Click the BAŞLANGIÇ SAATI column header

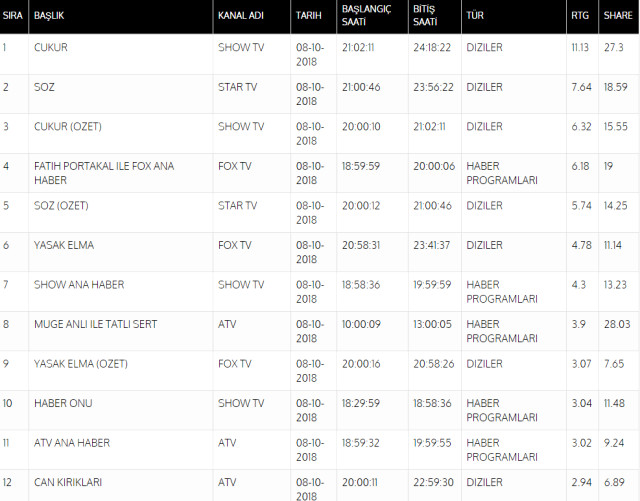click(366, 18)
